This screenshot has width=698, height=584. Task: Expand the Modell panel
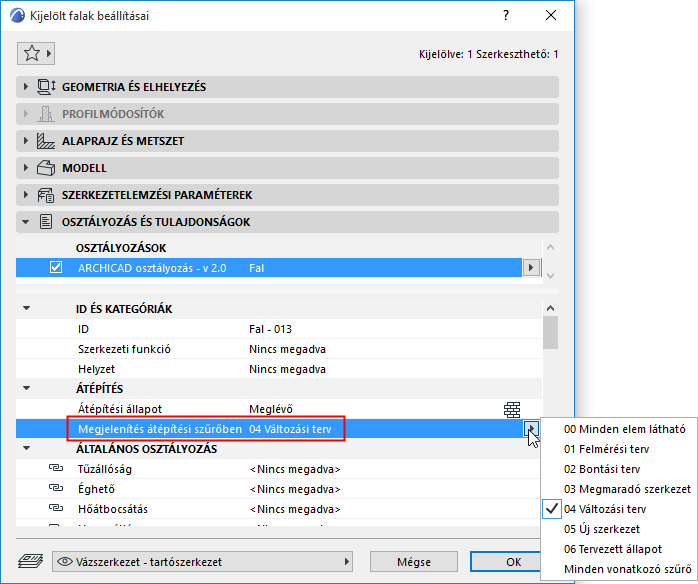pos(25,168)
